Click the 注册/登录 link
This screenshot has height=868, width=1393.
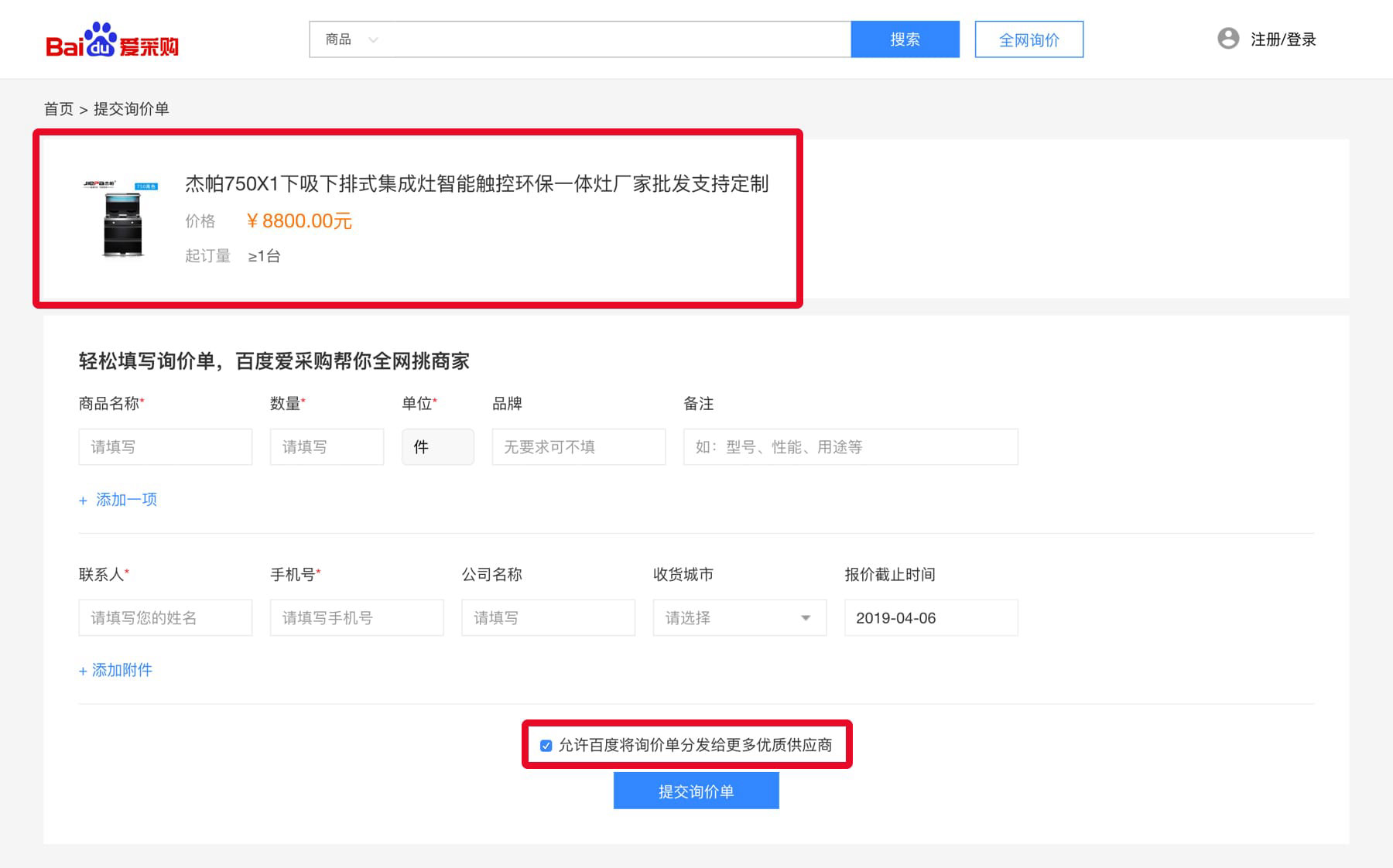click(x=1282, y=39)
